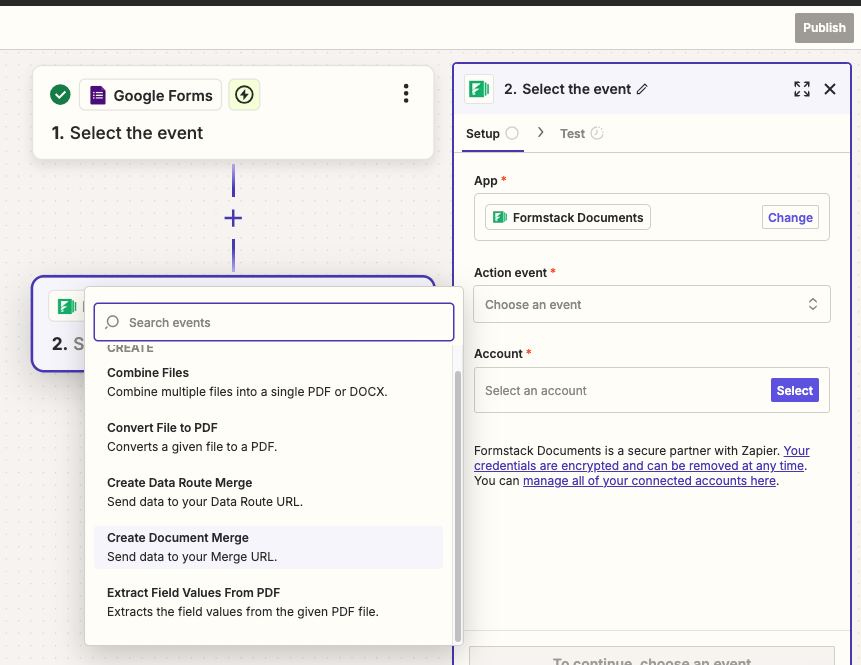This screenshot has width=861, height=665.
Task: Switch to the Test tab
Action: click(573, 133)
